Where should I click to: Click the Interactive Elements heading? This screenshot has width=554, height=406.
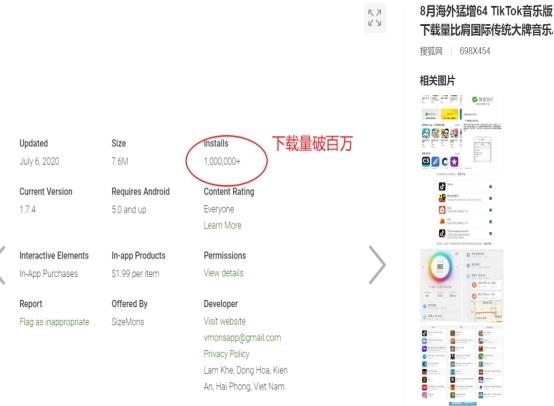(x=54, y=255)
